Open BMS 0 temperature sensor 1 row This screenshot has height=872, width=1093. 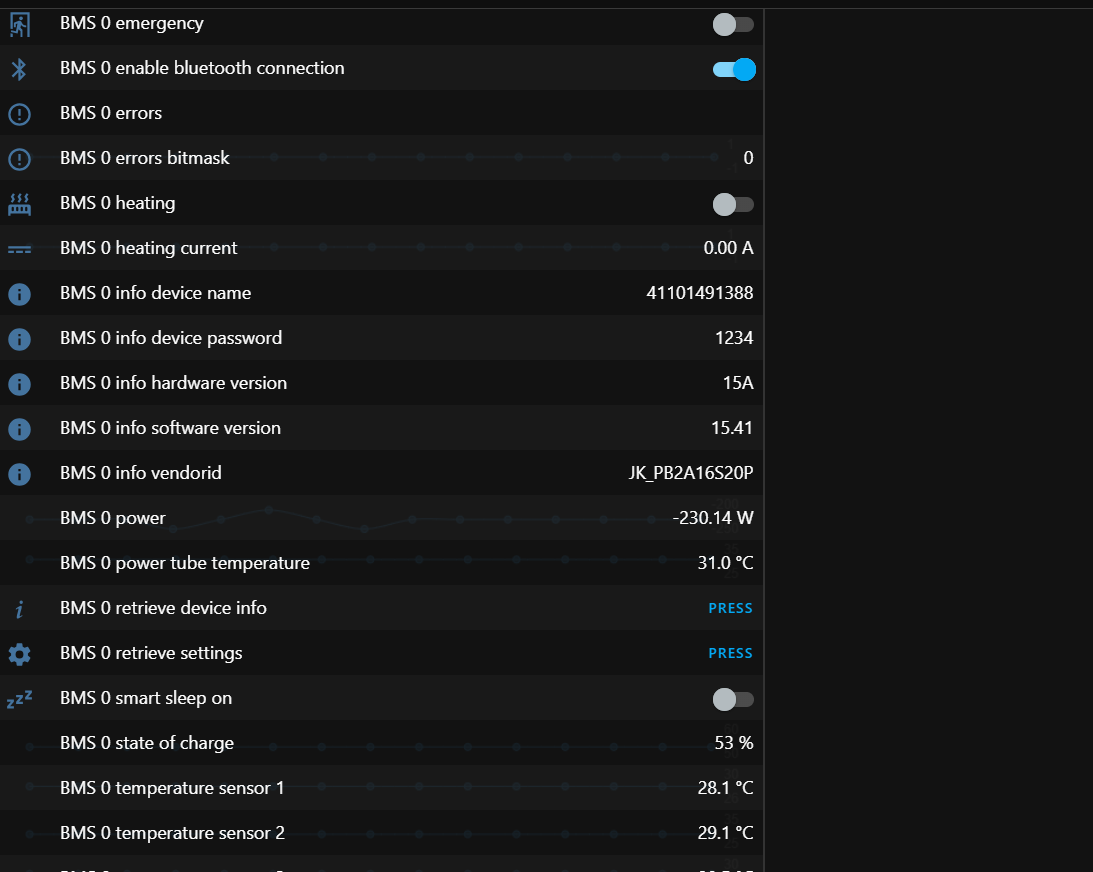point(381,788)
